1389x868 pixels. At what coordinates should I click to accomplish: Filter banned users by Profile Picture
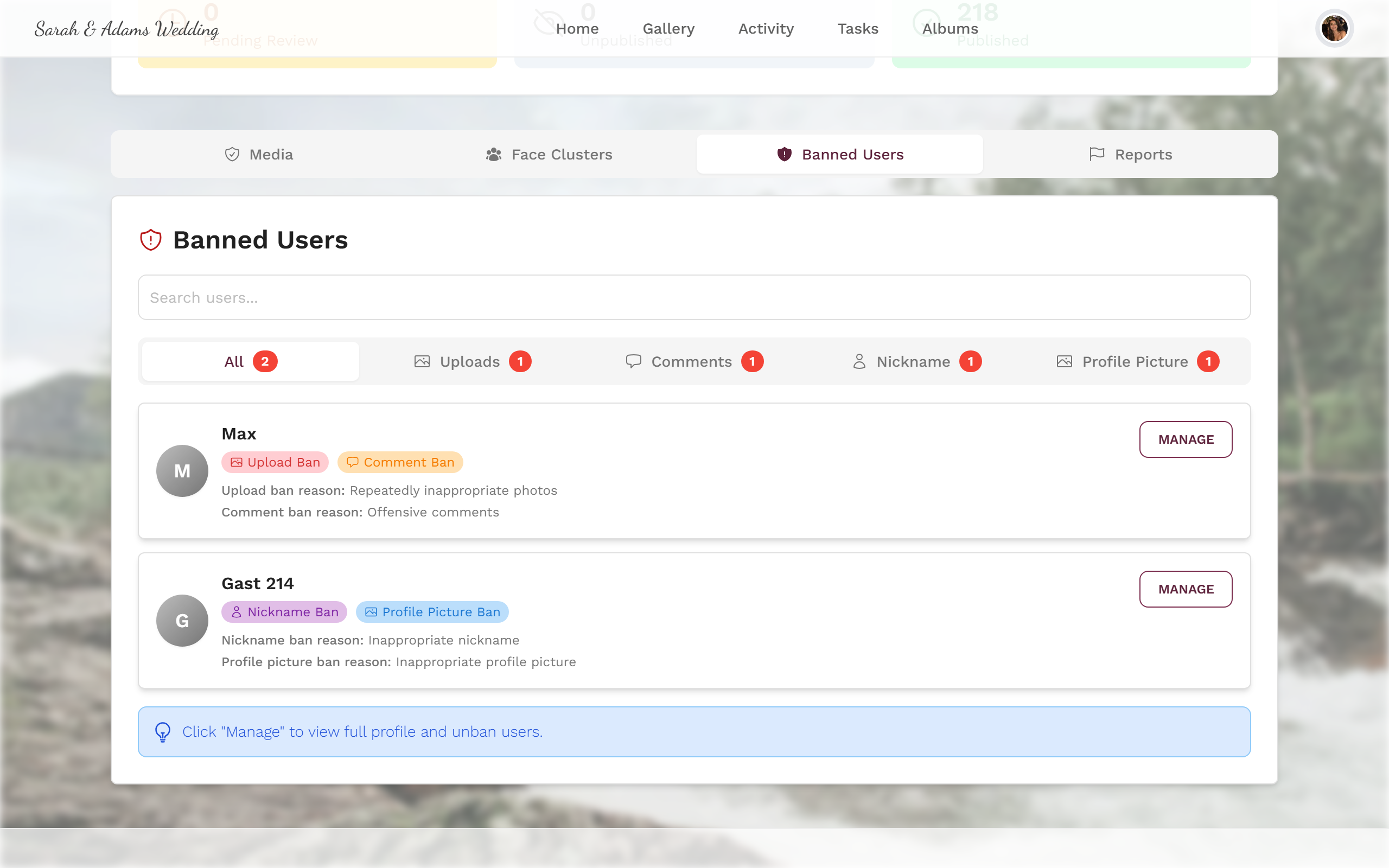coord(1138,362)
